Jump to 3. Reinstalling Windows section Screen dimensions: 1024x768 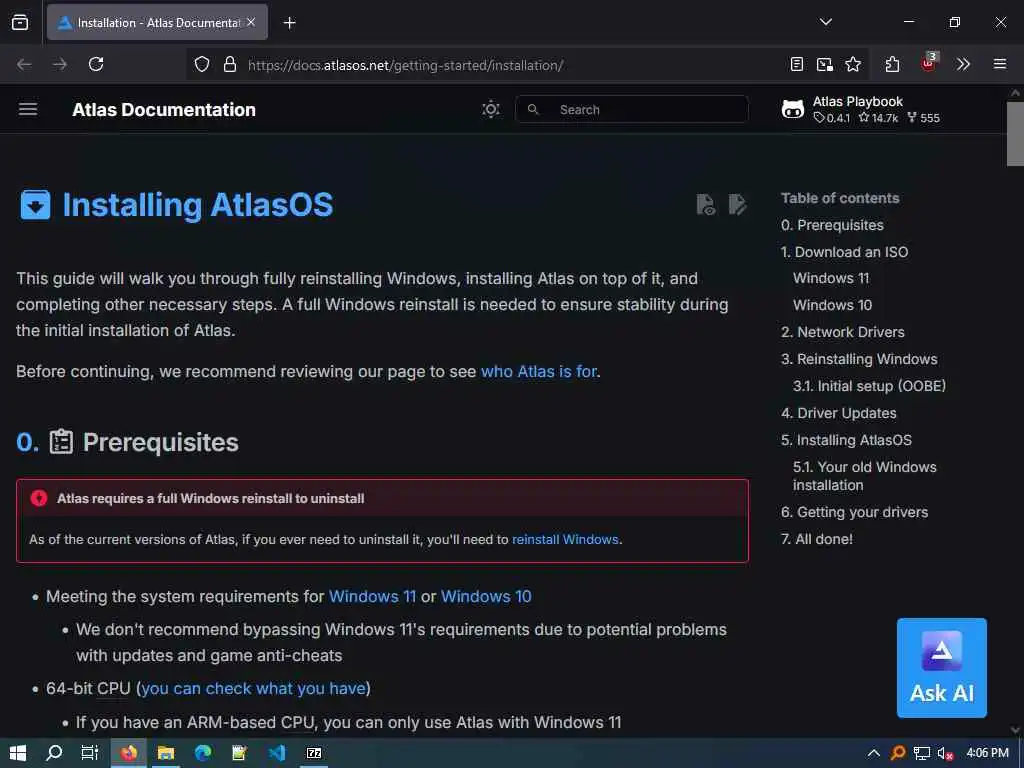click(859, 359)
